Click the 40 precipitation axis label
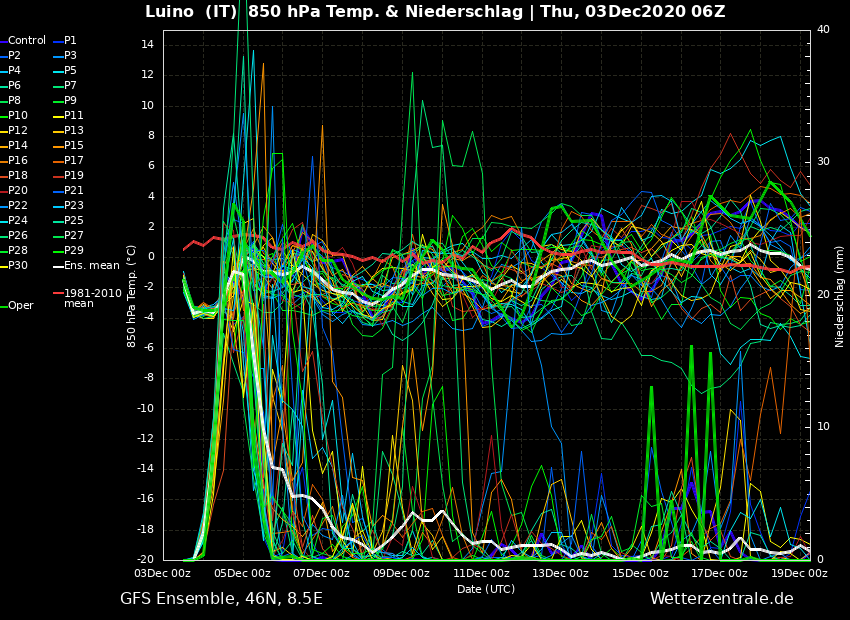The image size is (850, 620). [823, 29]
